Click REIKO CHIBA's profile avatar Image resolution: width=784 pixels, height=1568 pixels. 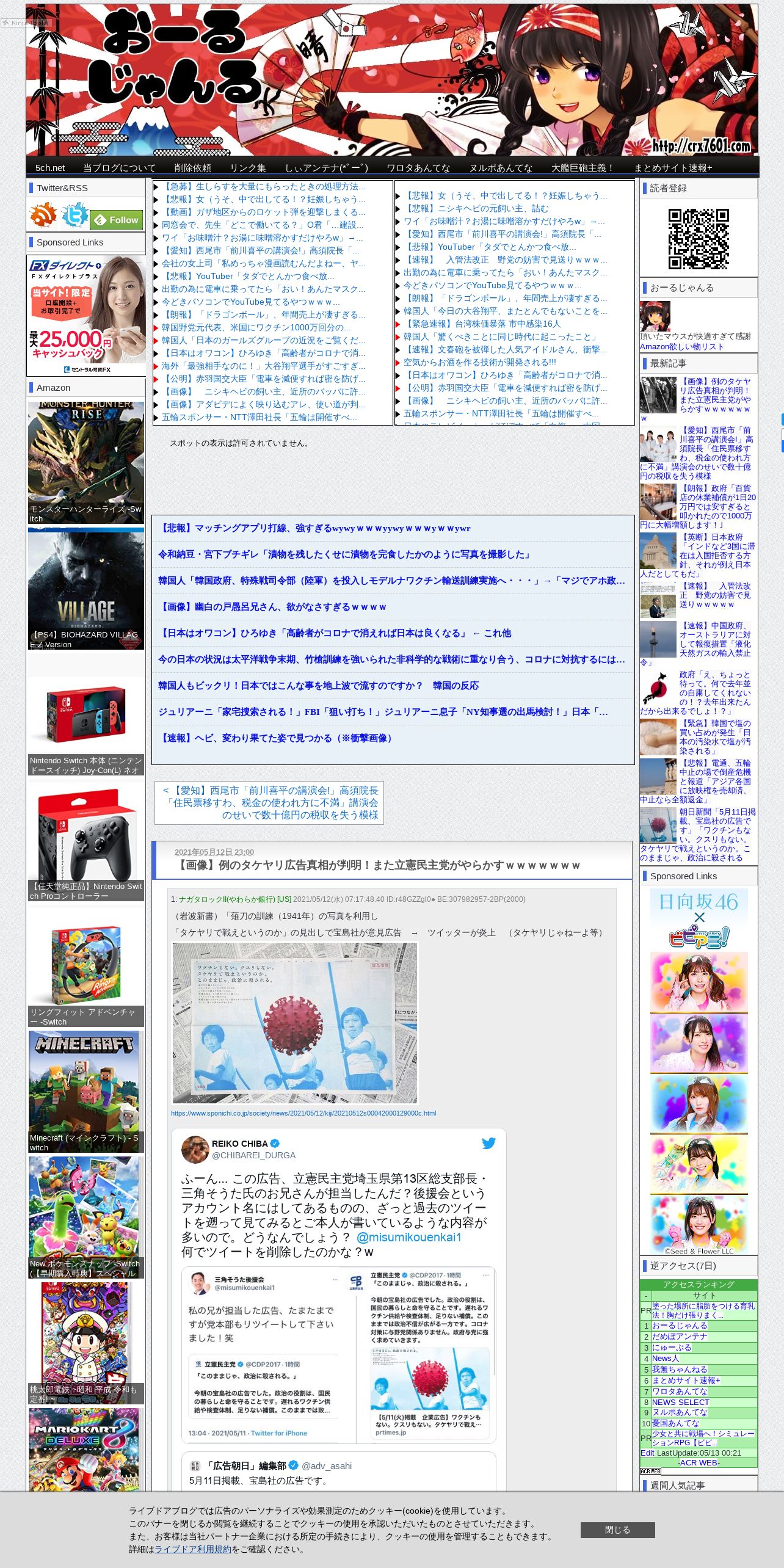[195, 1149]
